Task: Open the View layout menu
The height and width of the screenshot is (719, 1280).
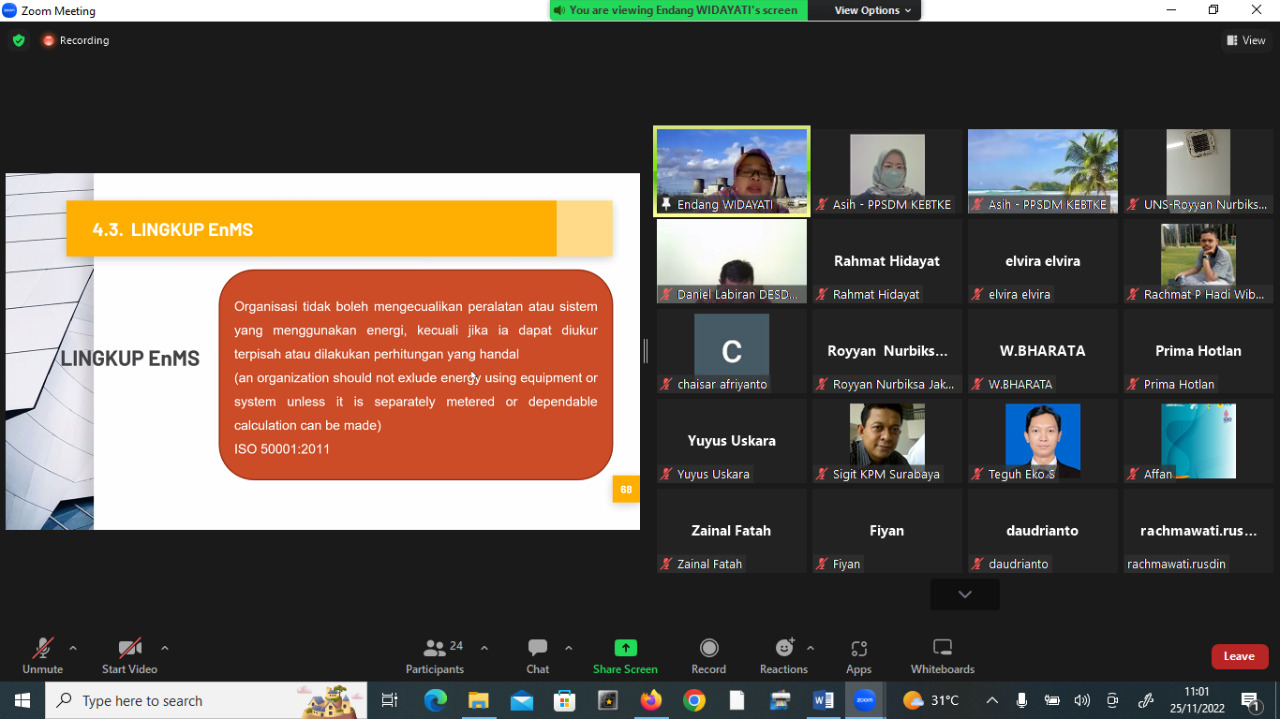Action: click(1246, 40)
